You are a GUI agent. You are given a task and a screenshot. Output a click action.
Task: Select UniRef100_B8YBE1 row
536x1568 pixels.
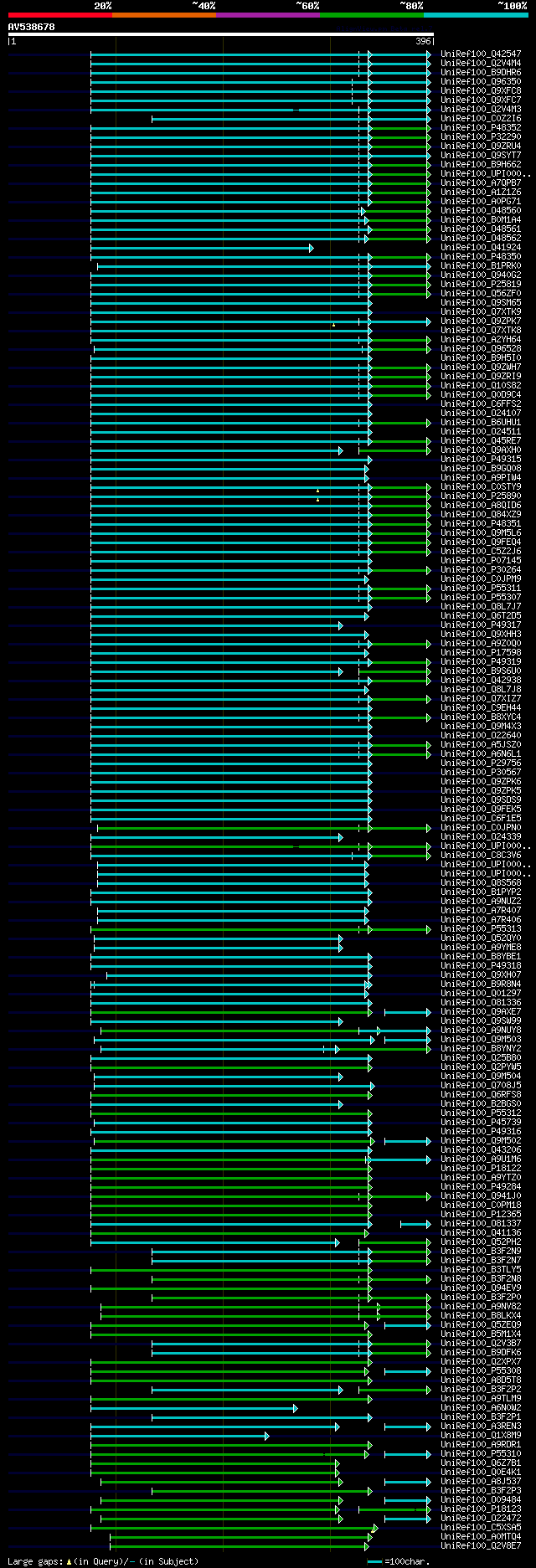coord(481,956)
